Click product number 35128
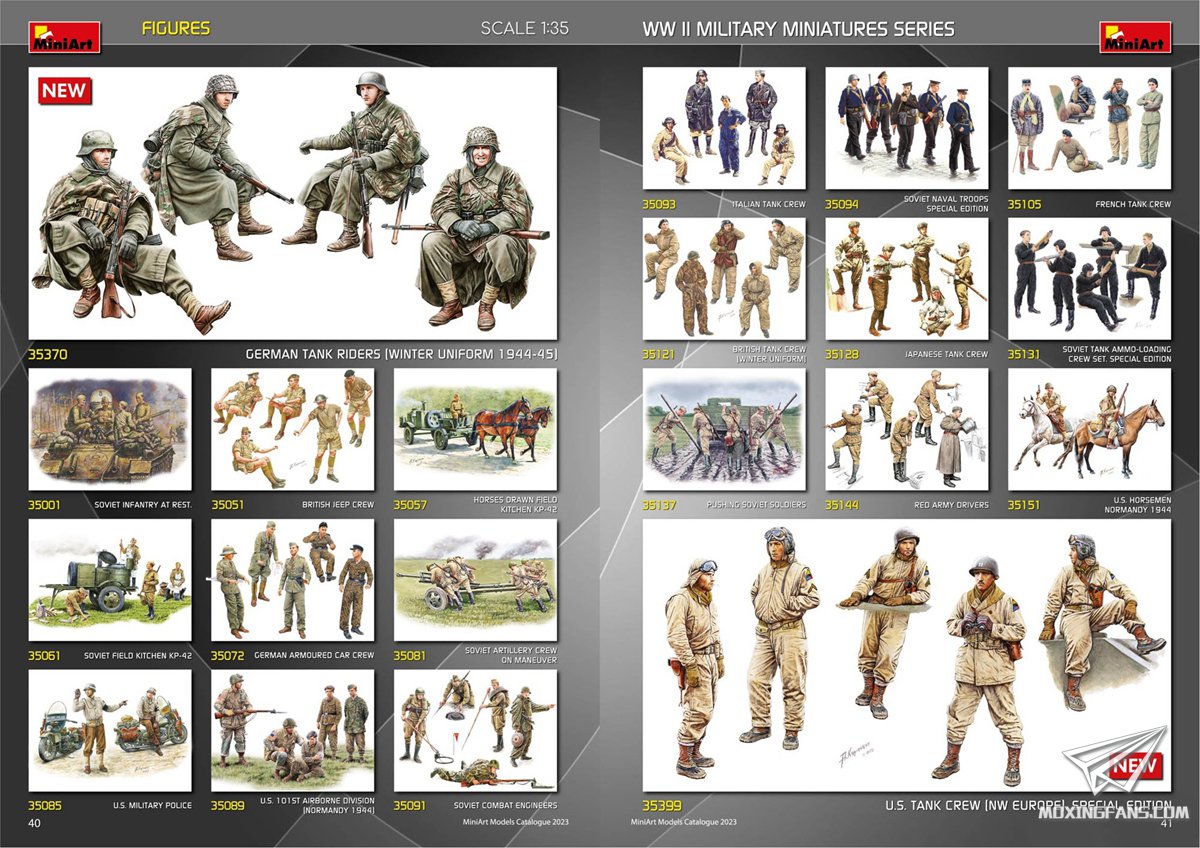The height and width of the screenshot is (848, 1200). pyautogui.click(x=842, y=354)
